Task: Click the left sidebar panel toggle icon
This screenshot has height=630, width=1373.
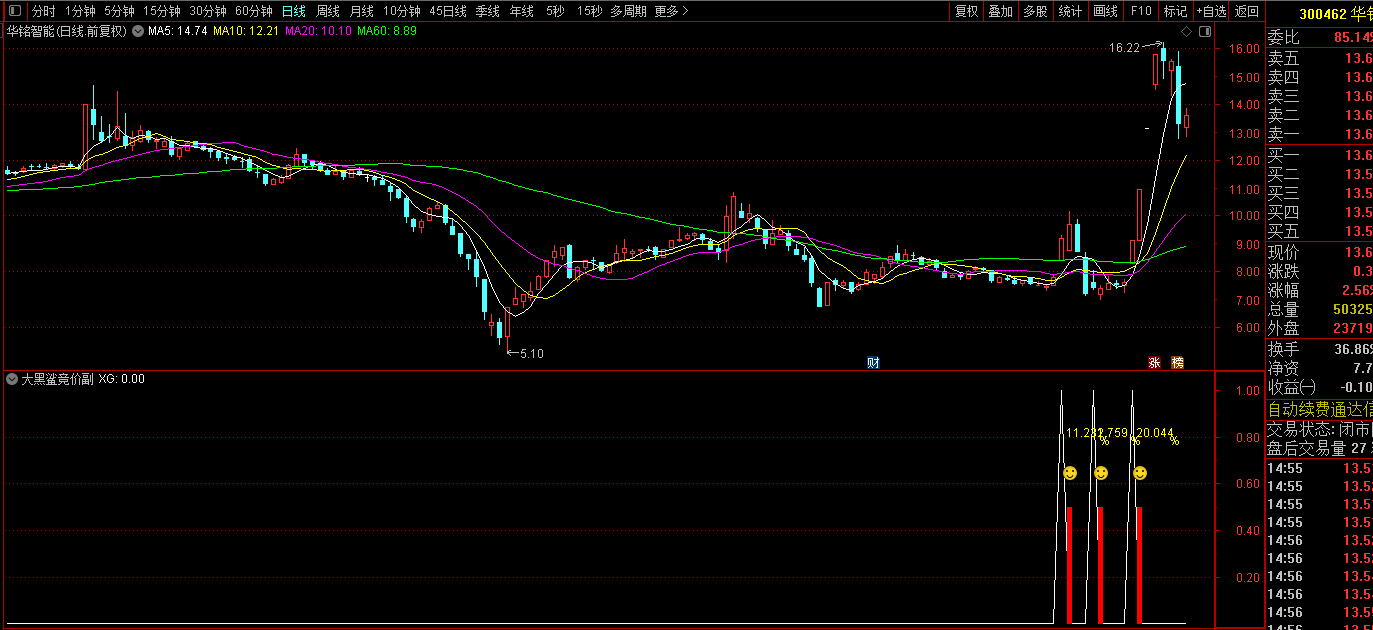Action: (x=13, y=12)
